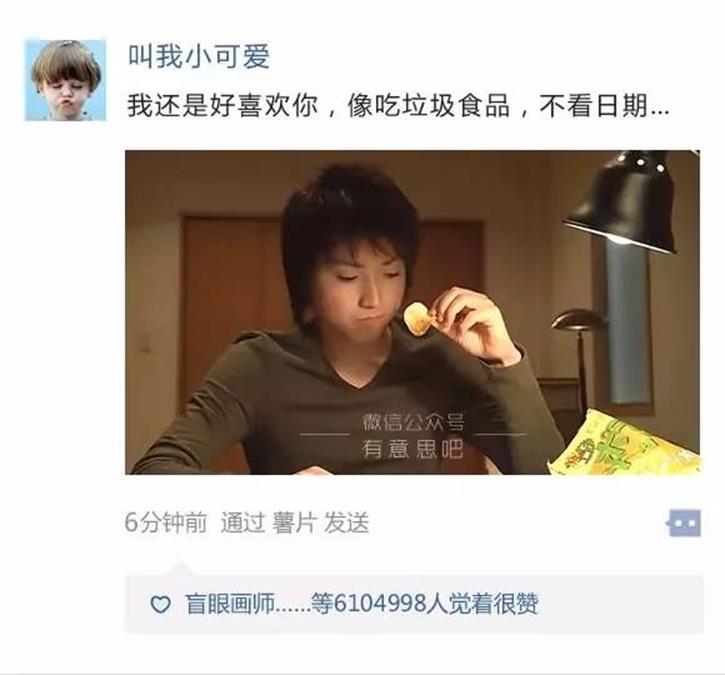Open profile picture of 叫我小可爱

point(65,80)
